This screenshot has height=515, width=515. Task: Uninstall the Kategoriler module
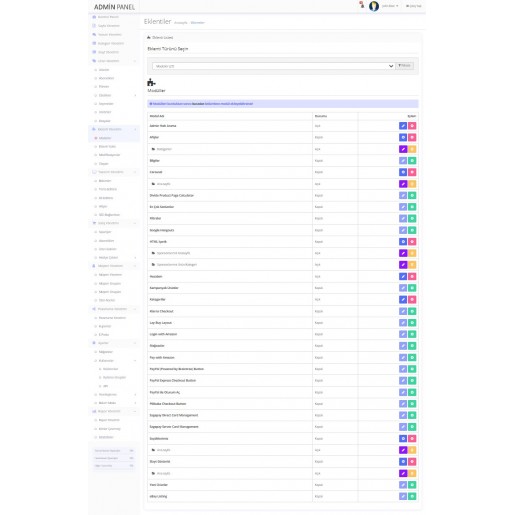[412, 299]
